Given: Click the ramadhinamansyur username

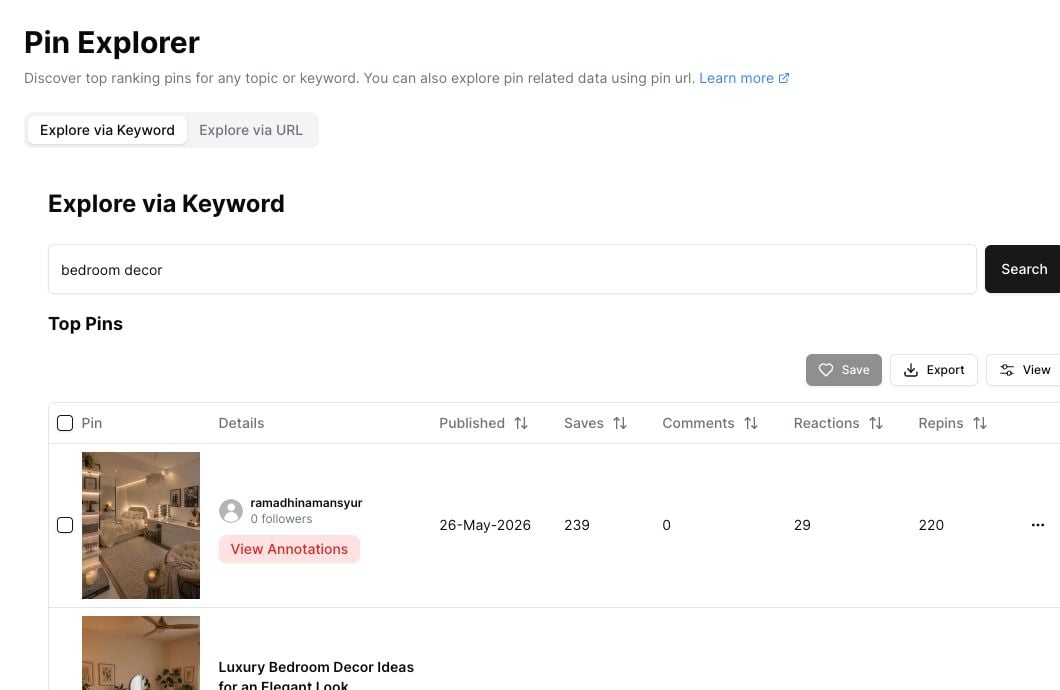Looking at the screenshot, I should point(306,503).
